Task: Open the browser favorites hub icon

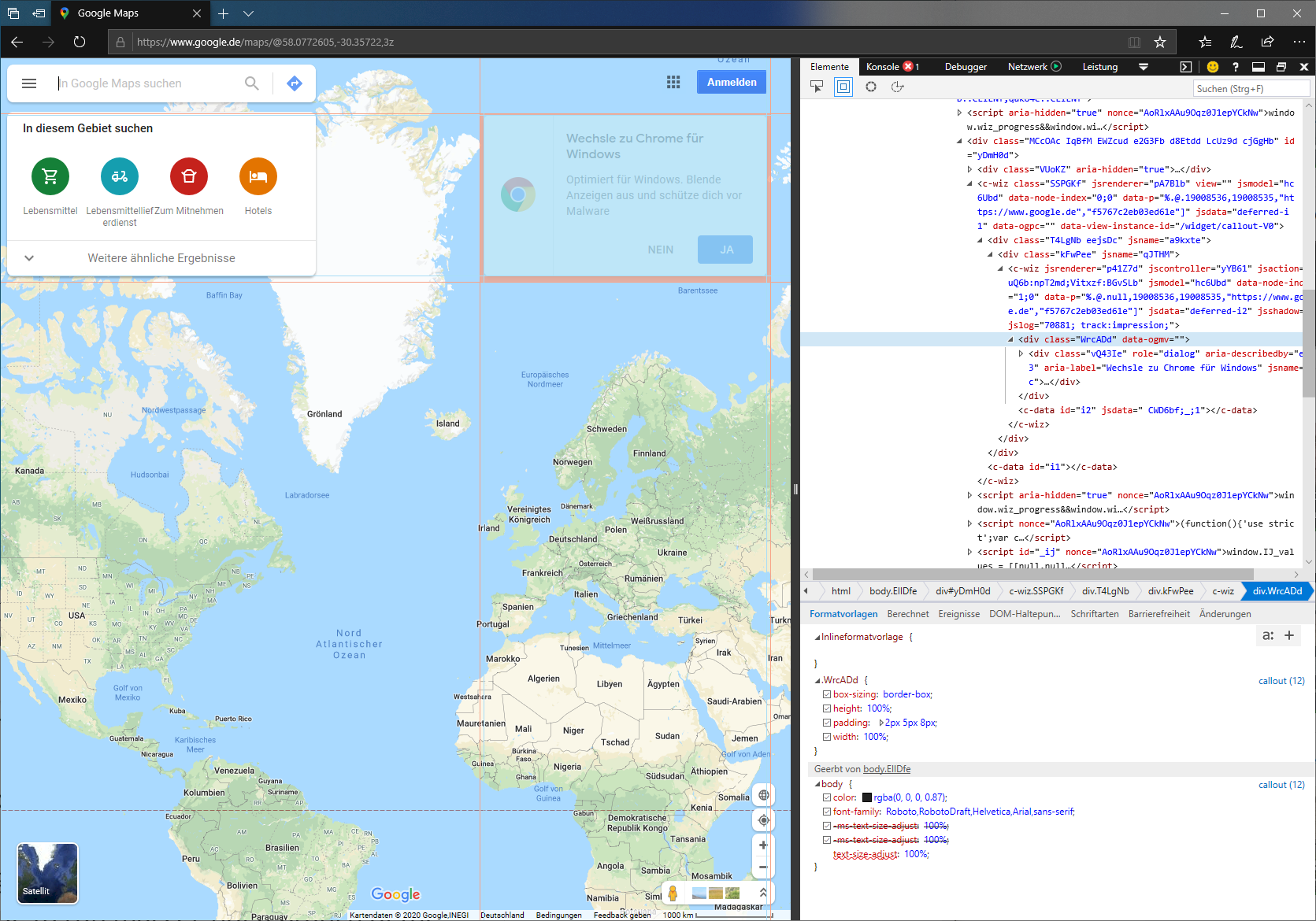Action: pos(1205,42)
